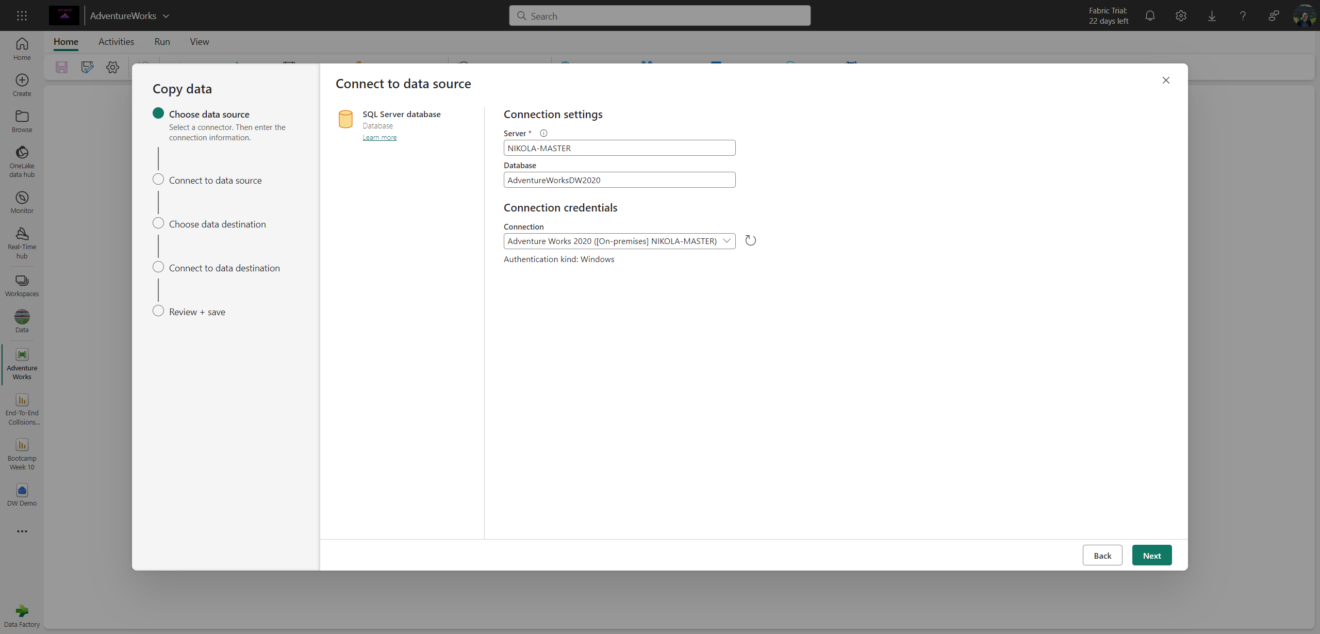Open the DW Demo item in the sidebar

(x=21, y=494)
